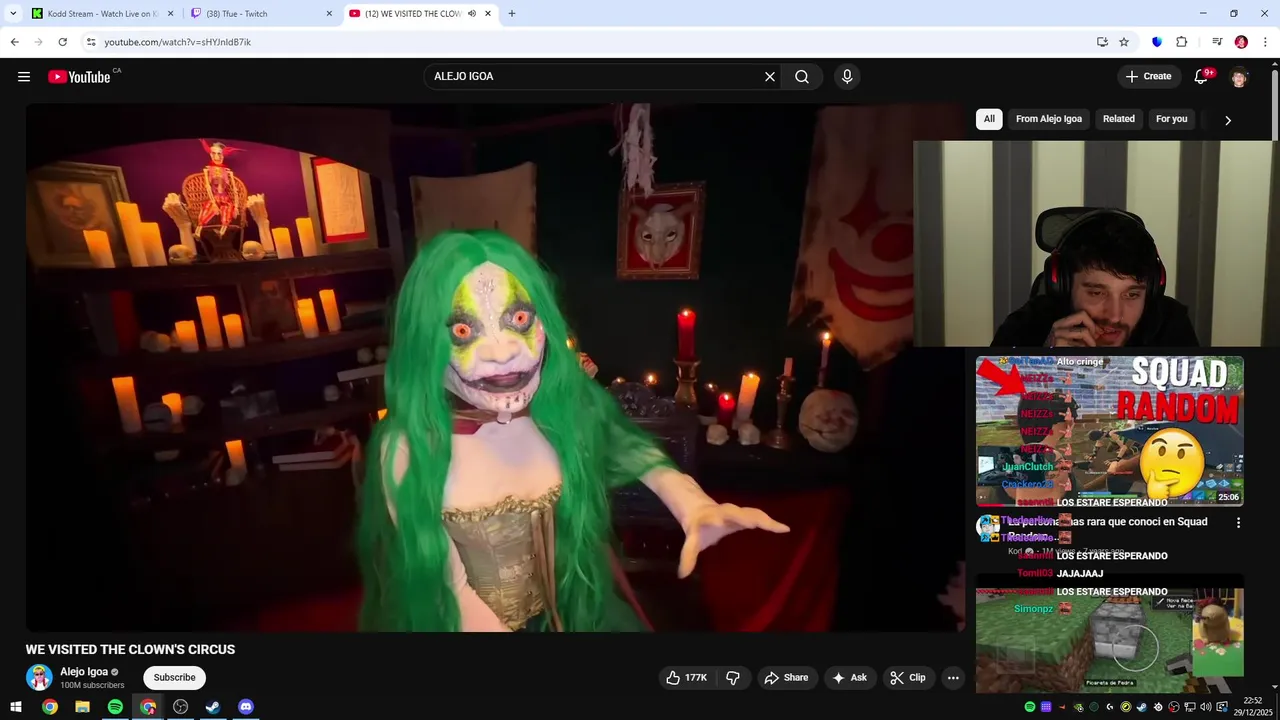This screenshot has height=720, width=1280.
Task: Open options for the Squad Random video
Action: (1238, 523)
